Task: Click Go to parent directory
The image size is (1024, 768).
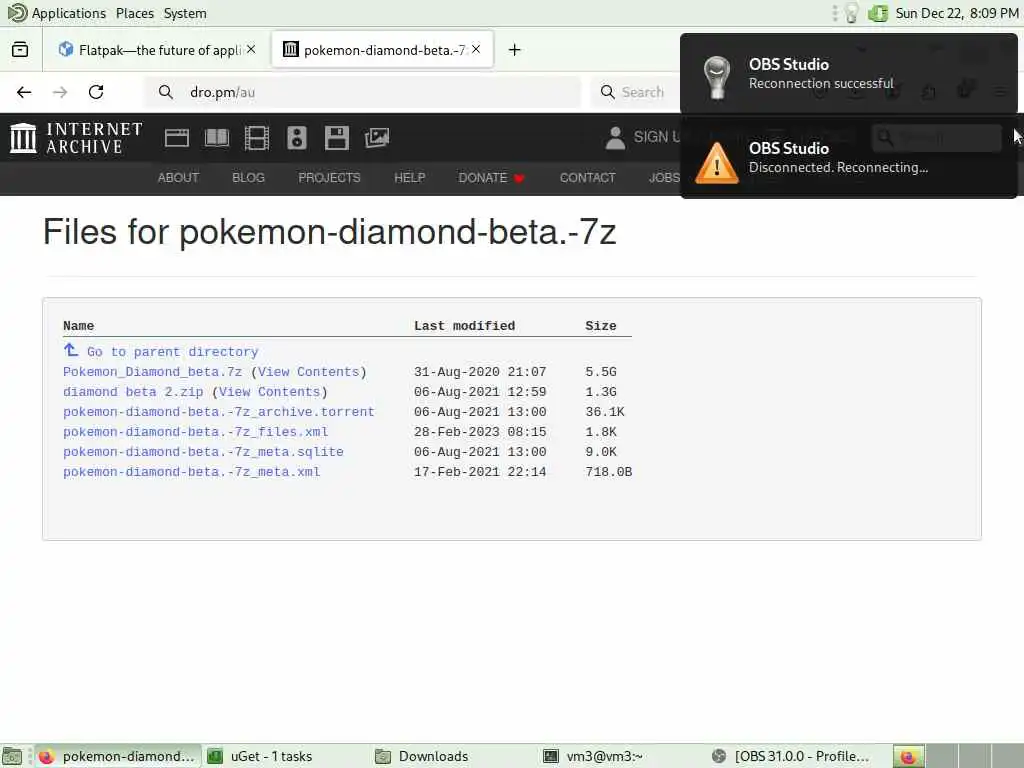Action: click(172, 351)
